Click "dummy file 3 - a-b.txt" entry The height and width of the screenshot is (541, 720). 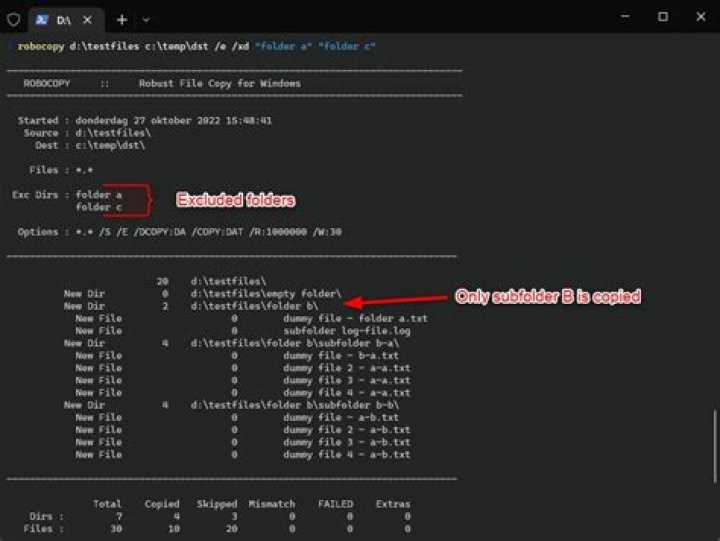347,442
